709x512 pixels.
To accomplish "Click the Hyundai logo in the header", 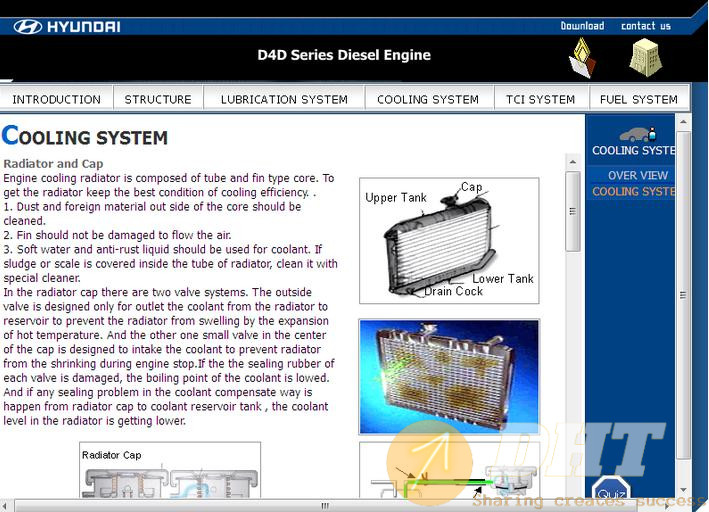I will [67, 27].
